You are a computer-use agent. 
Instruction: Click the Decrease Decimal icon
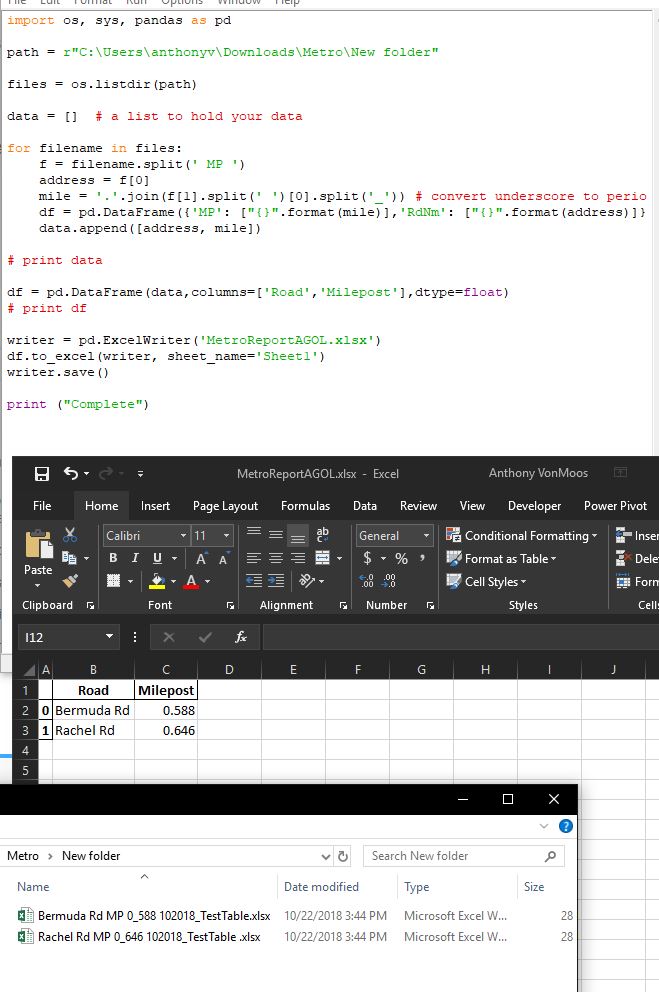click(x=389, y=581)
